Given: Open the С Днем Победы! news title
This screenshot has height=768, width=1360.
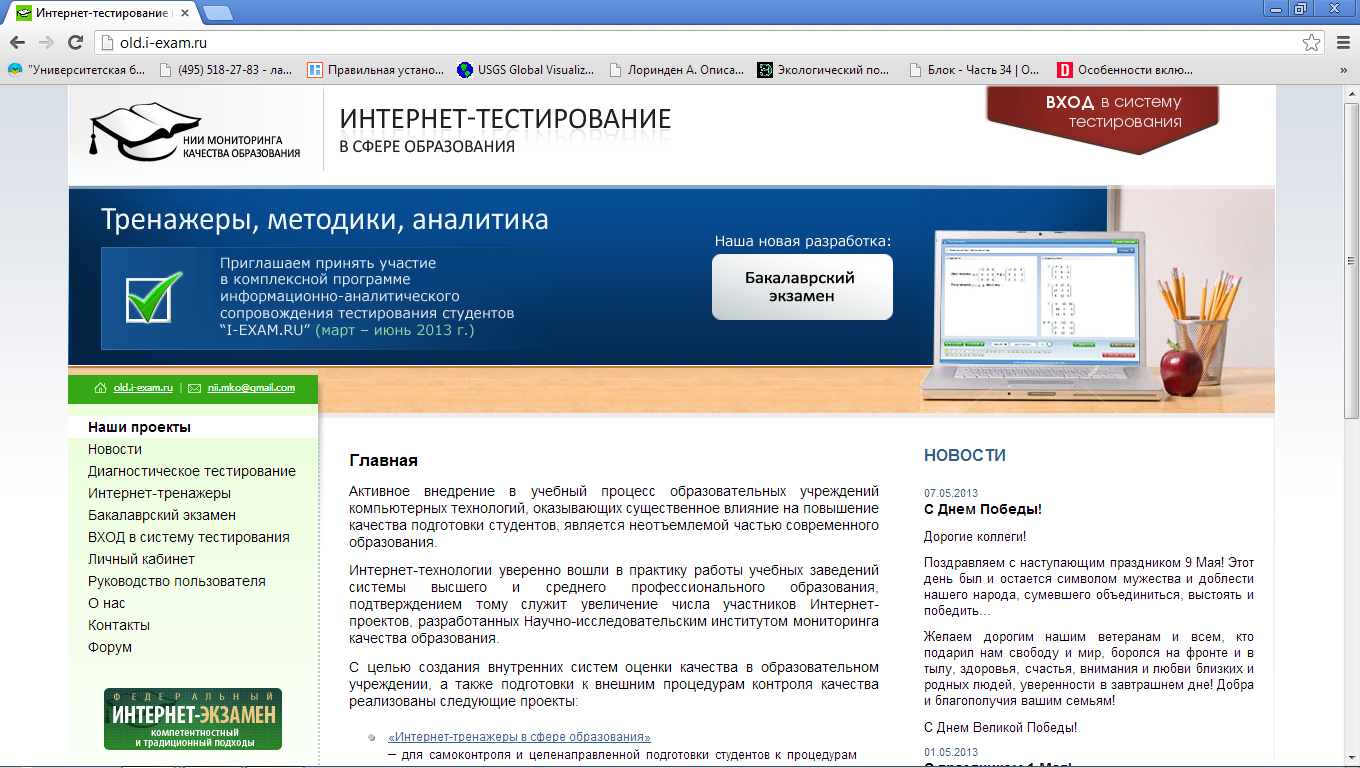Looking at the screenshot, I should (983, 509).
